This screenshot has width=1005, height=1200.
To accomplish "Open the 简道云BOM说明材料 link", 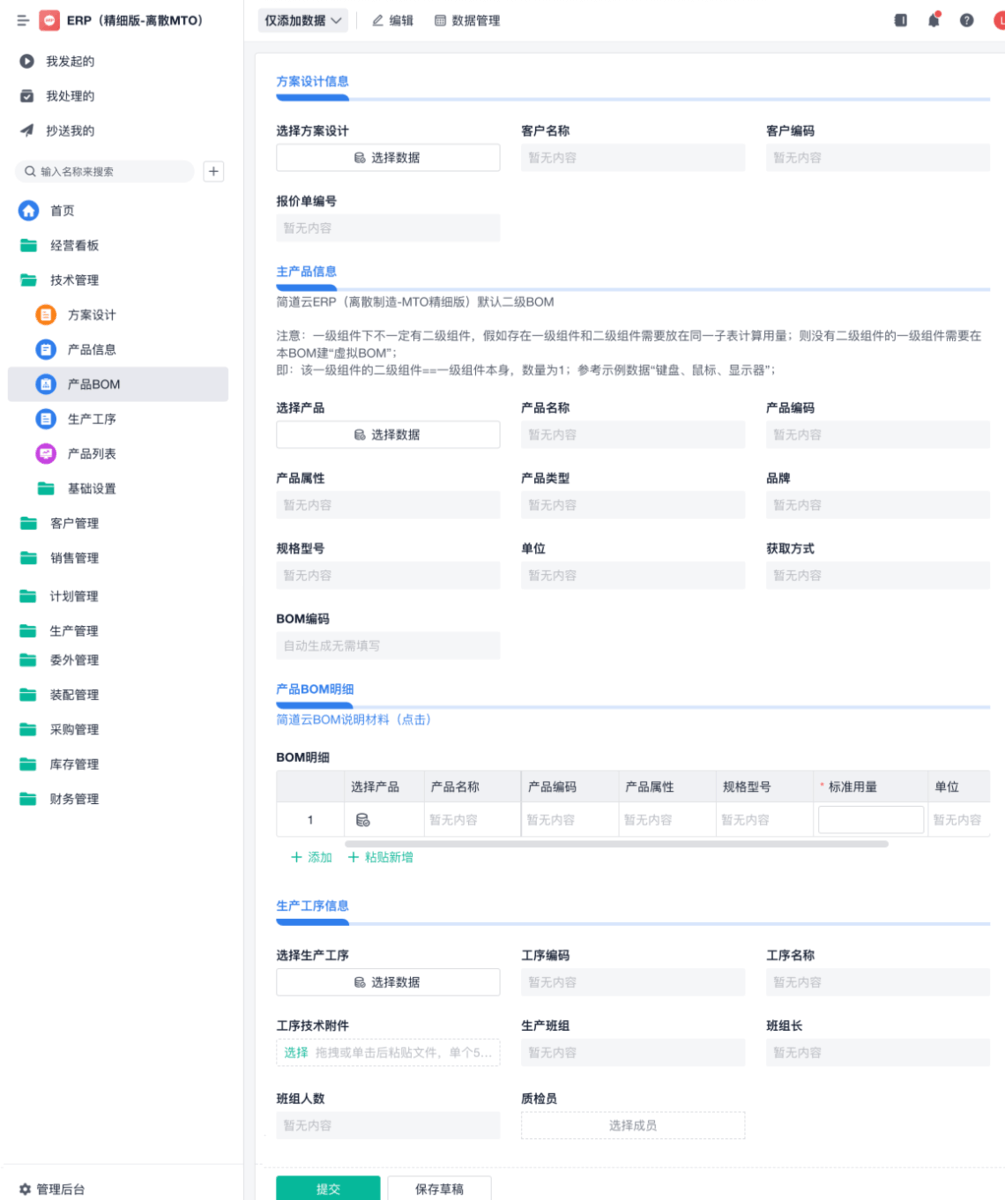I will (x=354, y=719).
